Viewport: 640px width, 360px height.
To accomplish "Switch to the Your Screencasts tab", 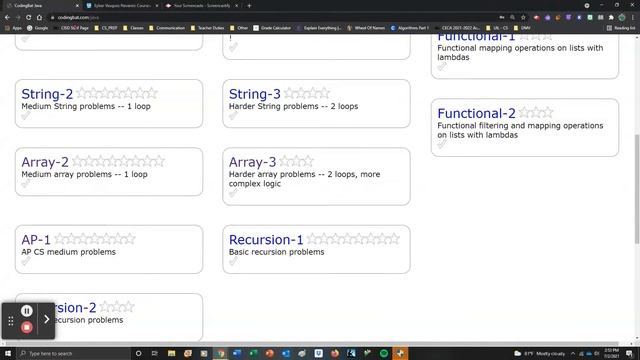I will point(202,6).
